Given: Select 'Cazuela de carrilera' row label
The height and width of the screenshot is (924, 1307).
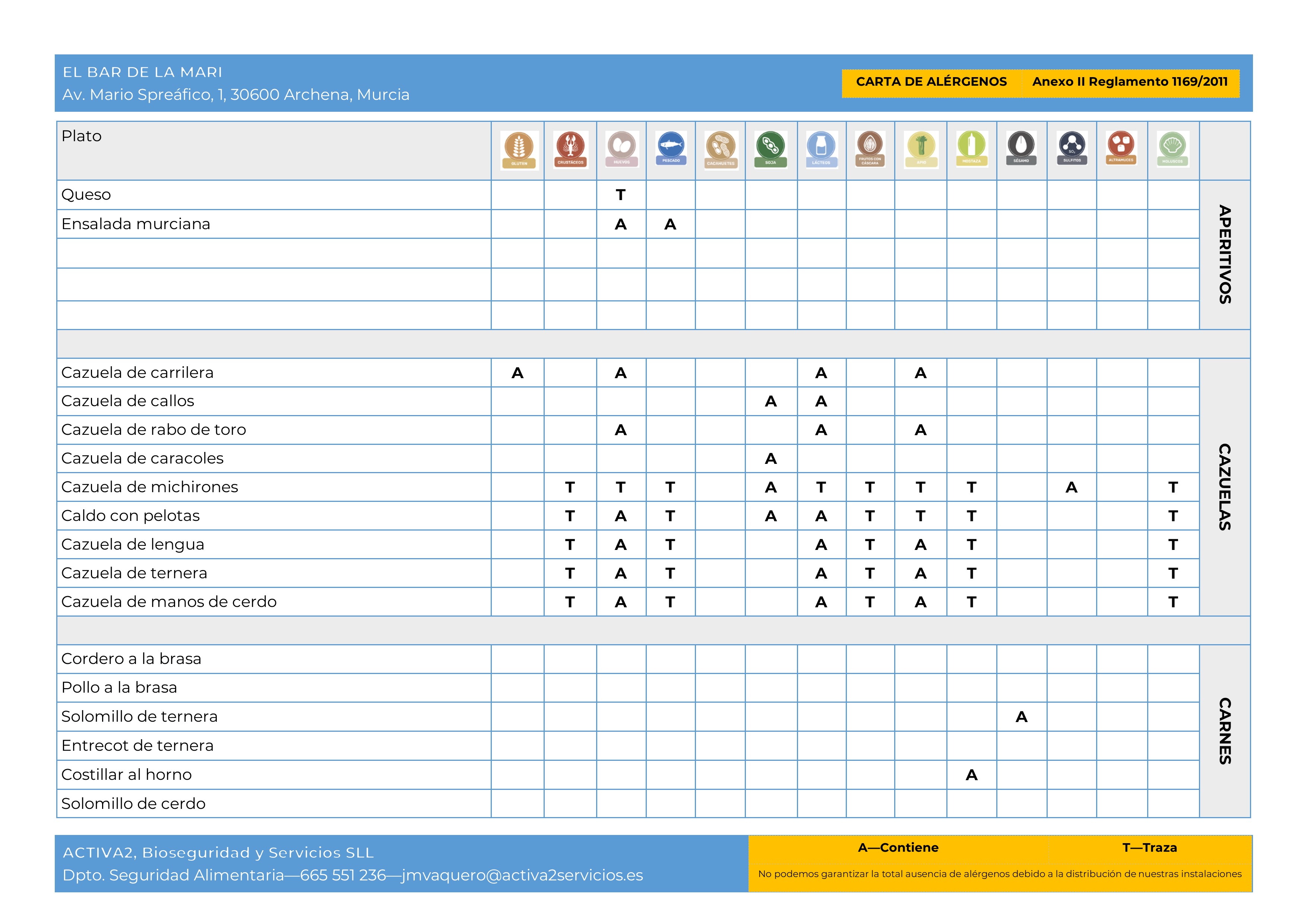Looking at the screenshot, I should [x=137, y=372].
